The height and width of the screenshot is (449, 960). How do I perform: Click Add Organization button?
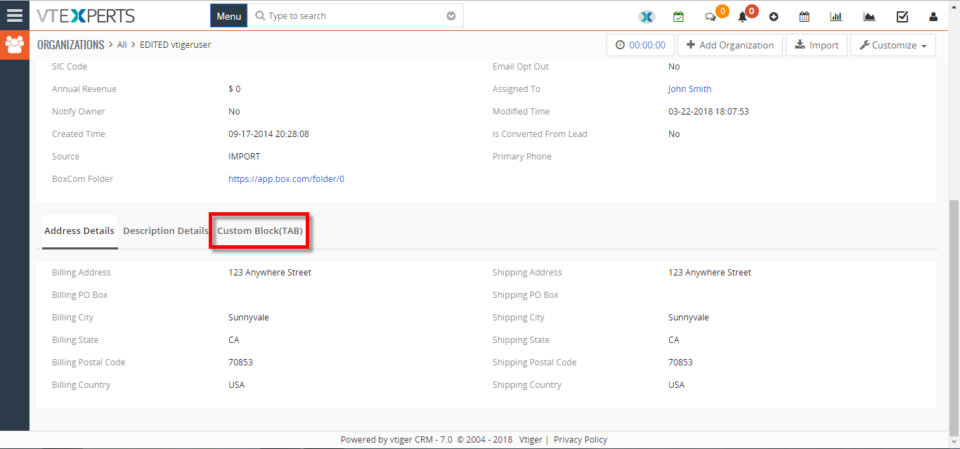[x=730, y=45]
